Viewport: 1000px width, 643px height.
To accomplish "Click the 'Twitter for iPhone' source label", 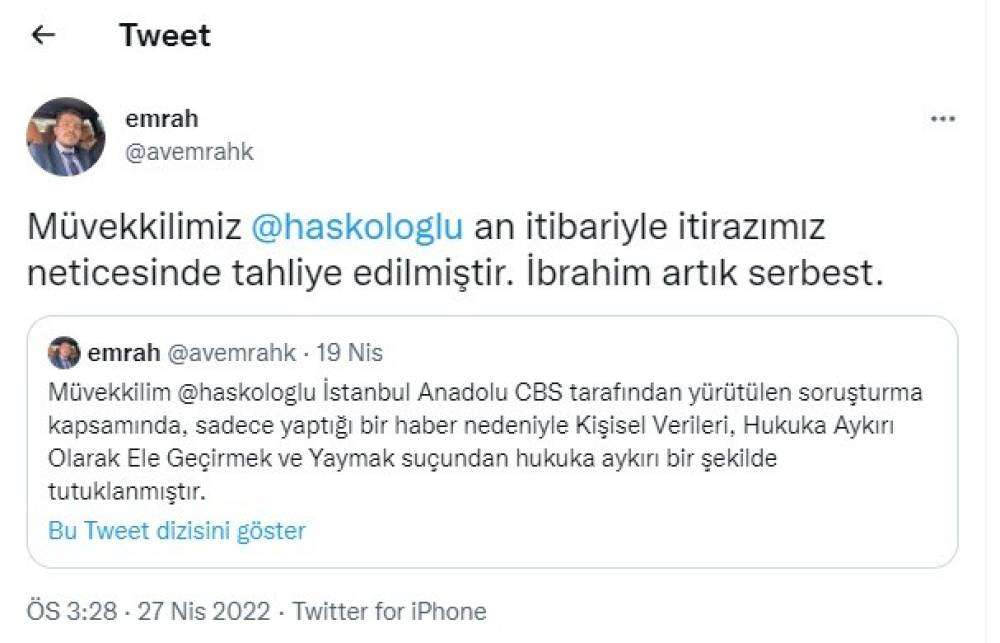I will tap(390, 611).
